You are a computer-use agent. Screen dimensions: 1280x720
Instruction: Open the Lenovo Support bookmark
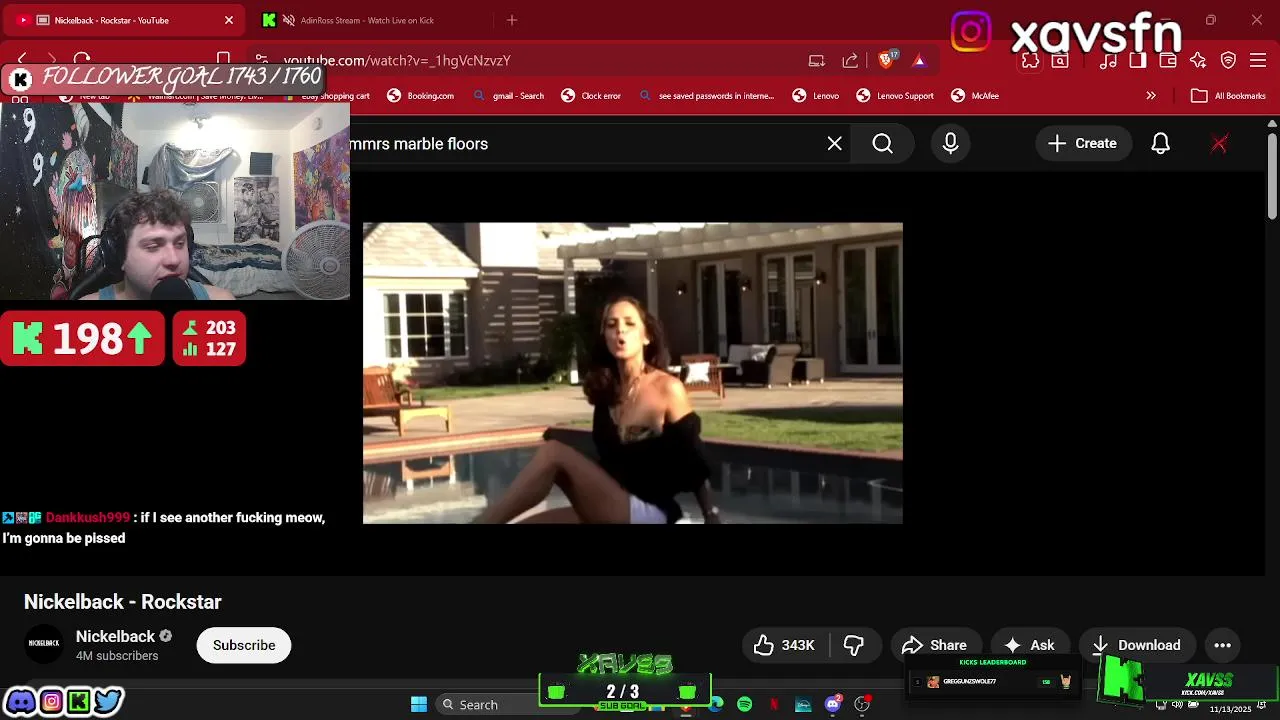(x=895, y=96)
